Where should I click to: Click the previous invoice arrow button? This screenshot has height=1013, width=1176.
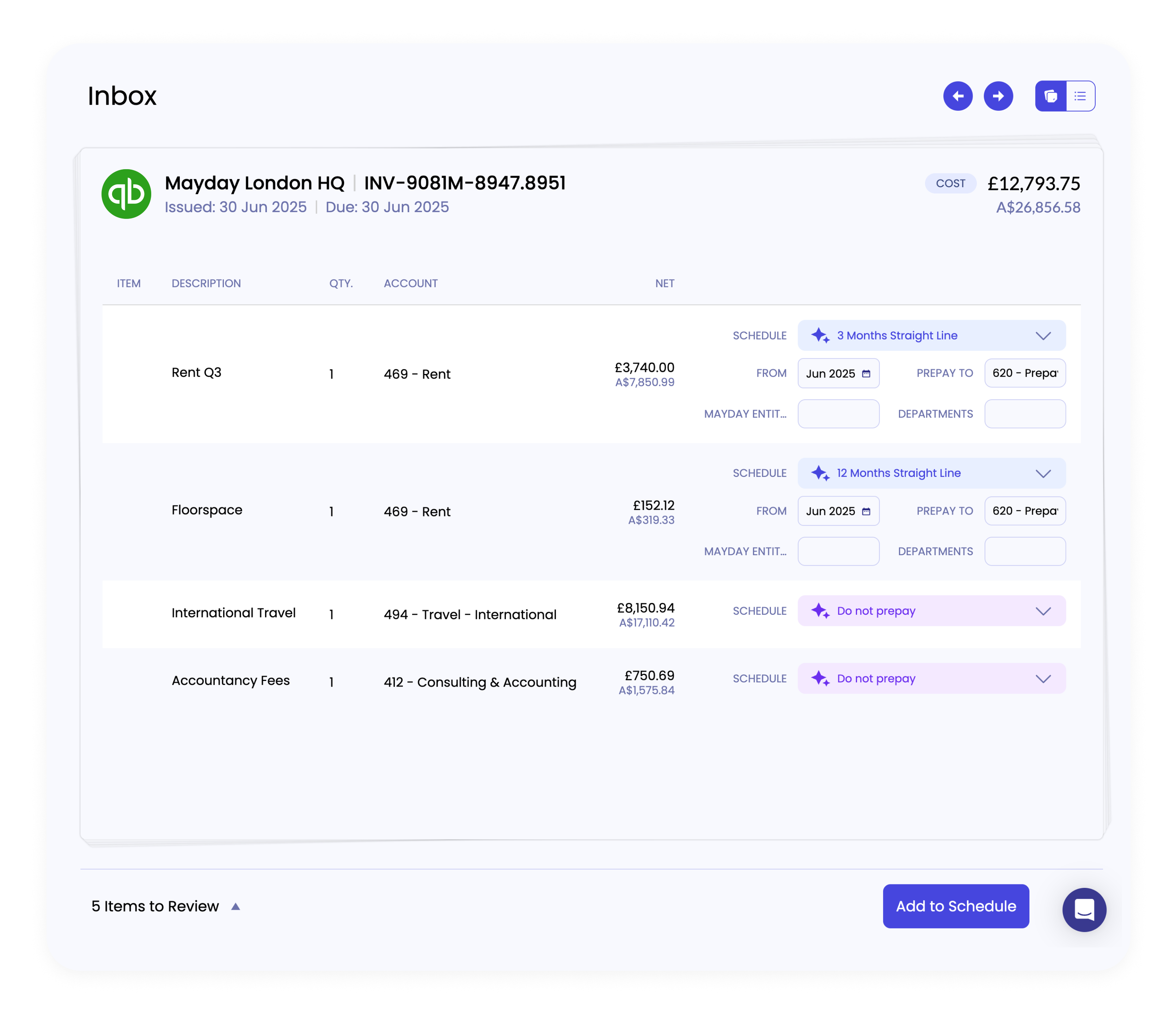click(957, 96)
